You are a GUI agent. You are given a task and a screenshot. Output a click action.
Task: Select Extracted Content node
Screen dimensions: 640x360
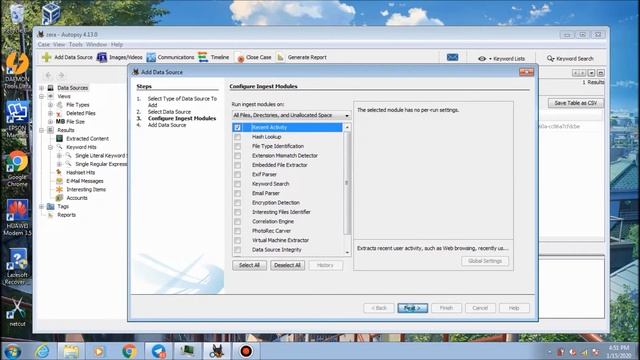87,138
